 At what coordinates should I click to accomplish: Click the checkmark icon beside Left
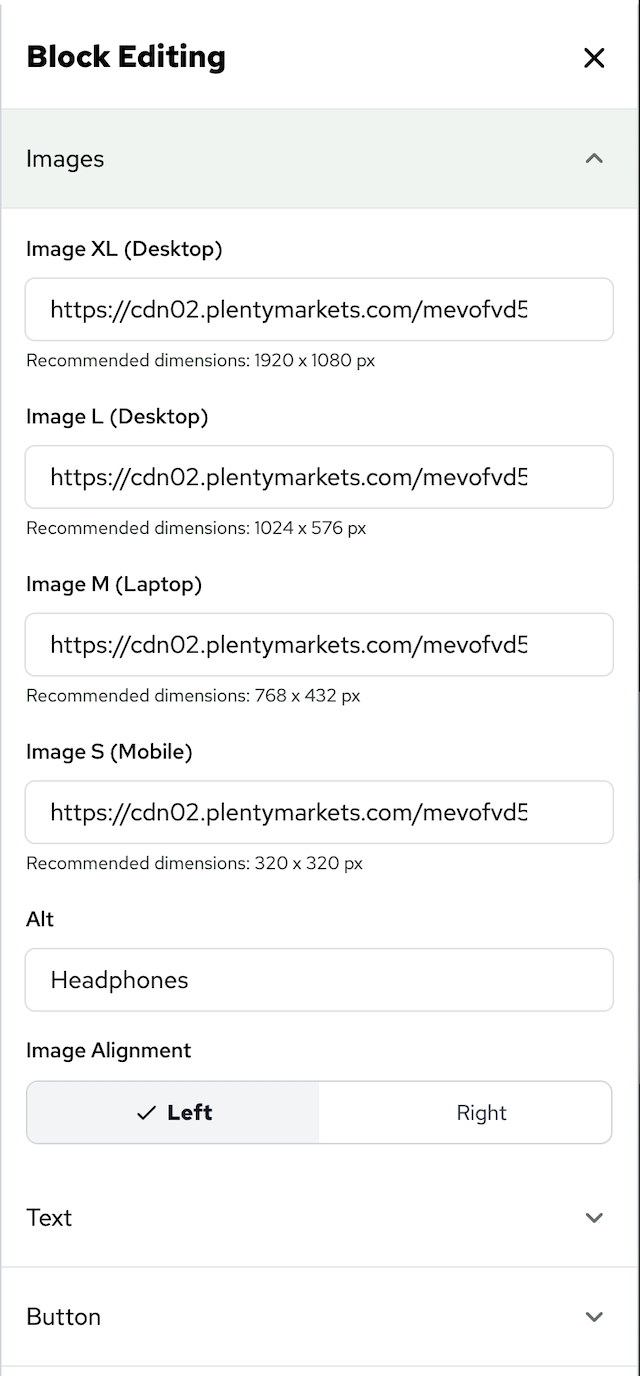click(x=147, y=1113)
